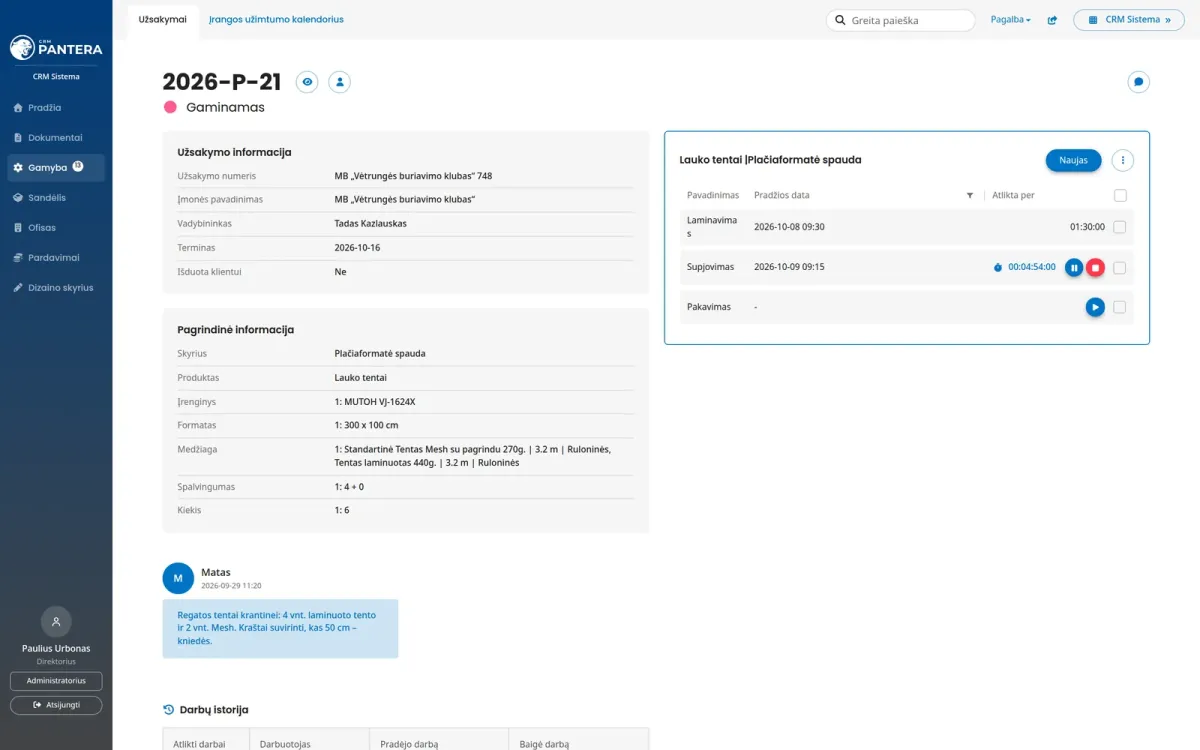Click the Matas comment avatar

(x=178, y=578)
